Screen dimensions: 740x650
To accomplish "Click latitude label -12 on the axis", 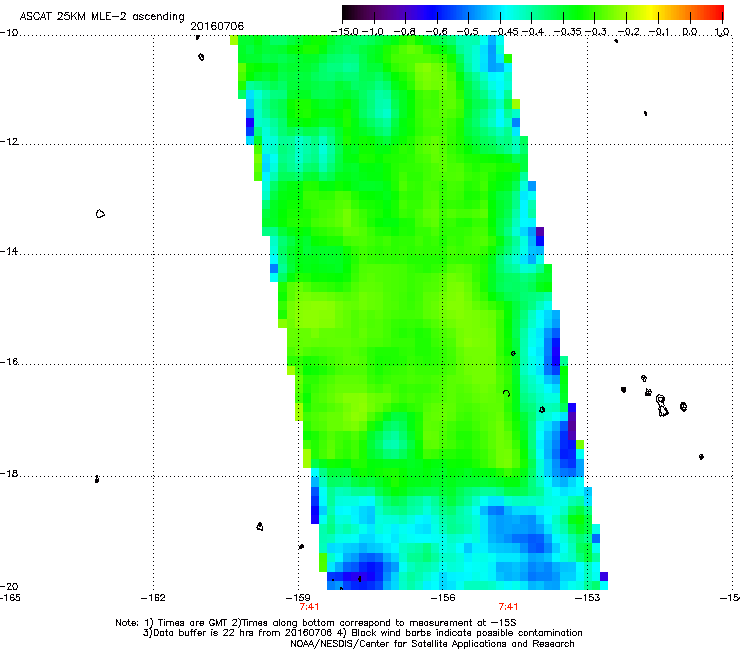I will point(9,142).
